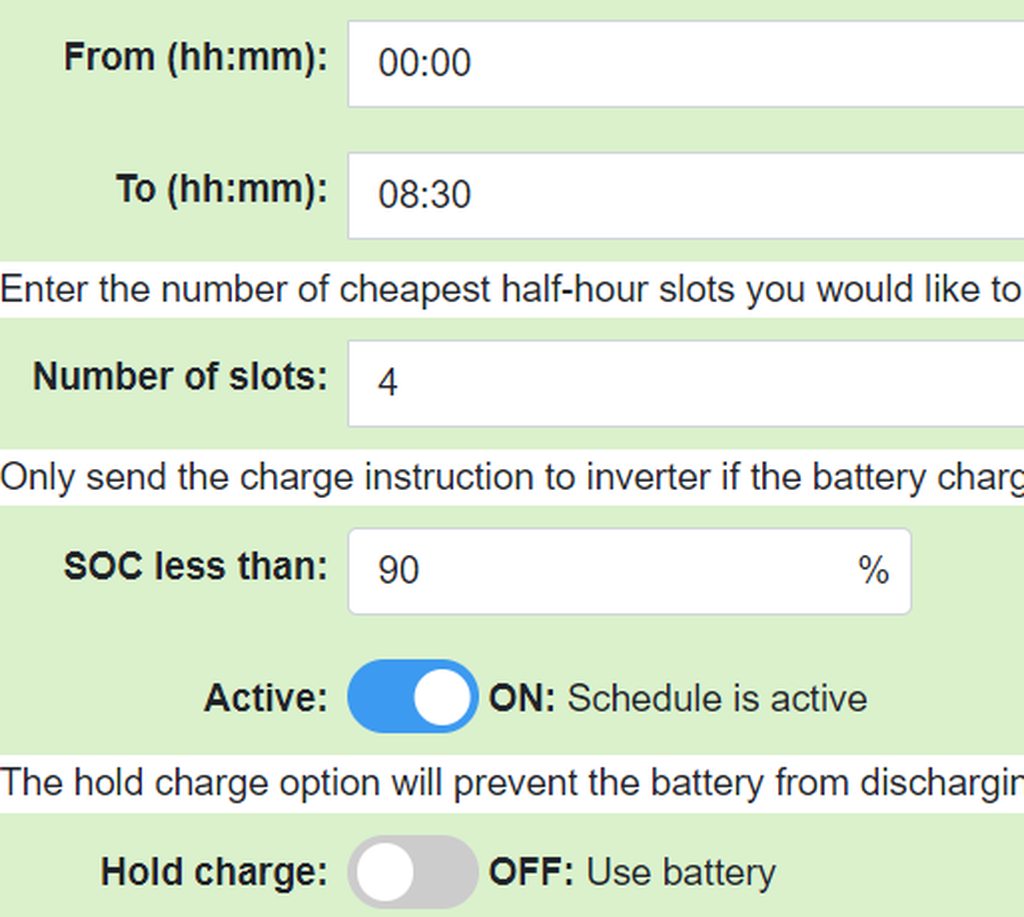Enable the Hold charge toggle switch
Viewport: 1024px width, 917px height.
click(413, 872)
